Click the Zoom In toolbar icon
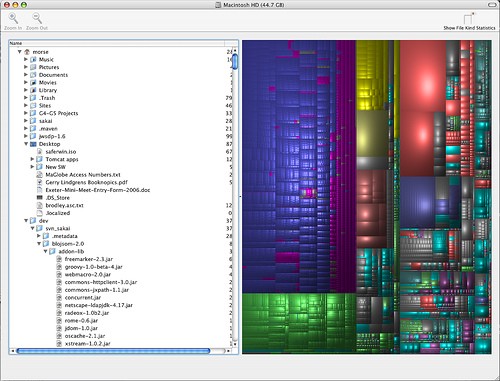This screenshot has height=381, width=500. tap(13, 18)
